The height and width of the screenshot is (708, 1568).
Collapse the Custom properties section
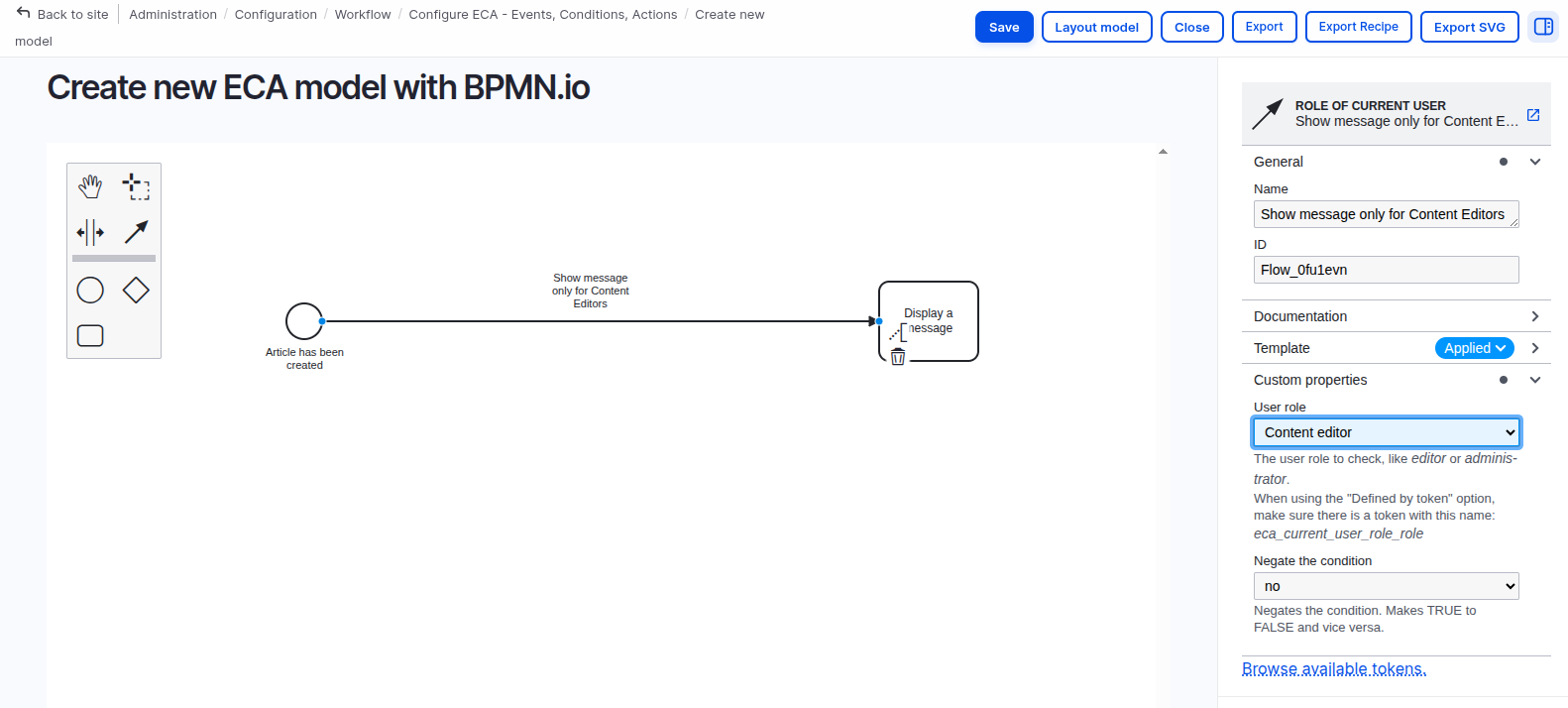pyautogui.click(x=1534, y=380)
